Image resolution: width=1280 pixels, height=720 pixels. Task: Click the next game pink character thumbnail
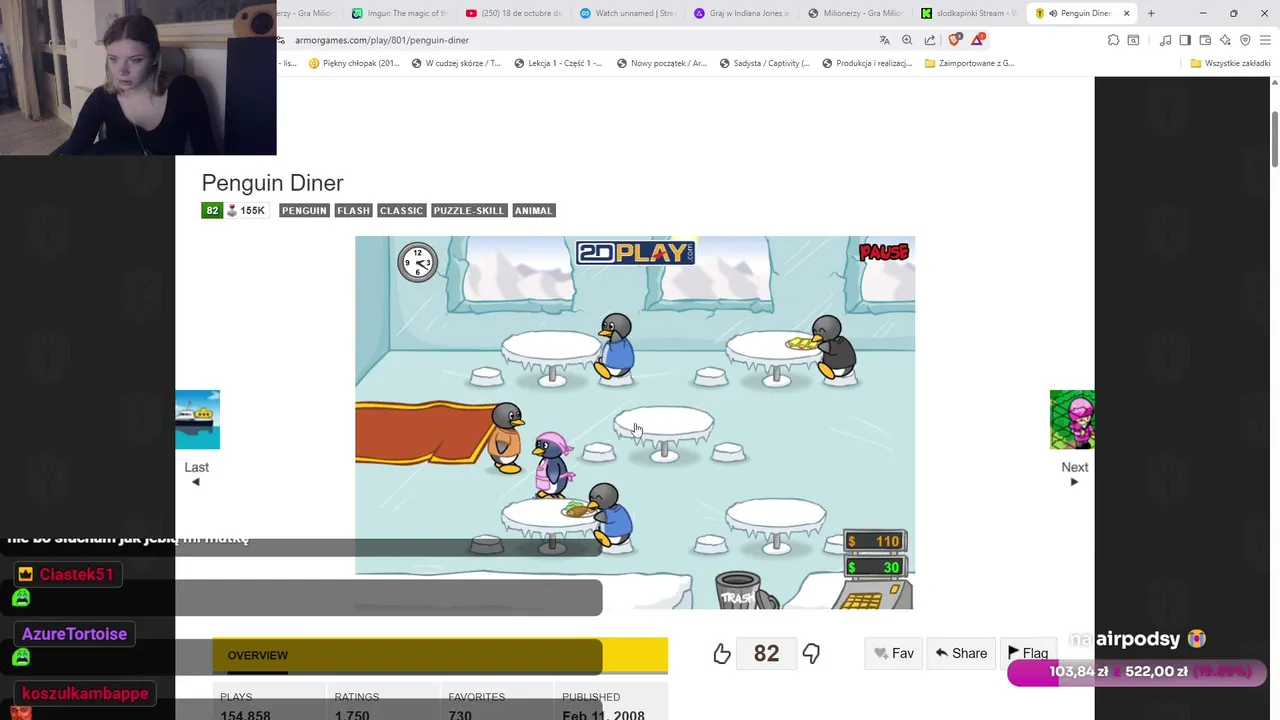tap(1072, 420)
